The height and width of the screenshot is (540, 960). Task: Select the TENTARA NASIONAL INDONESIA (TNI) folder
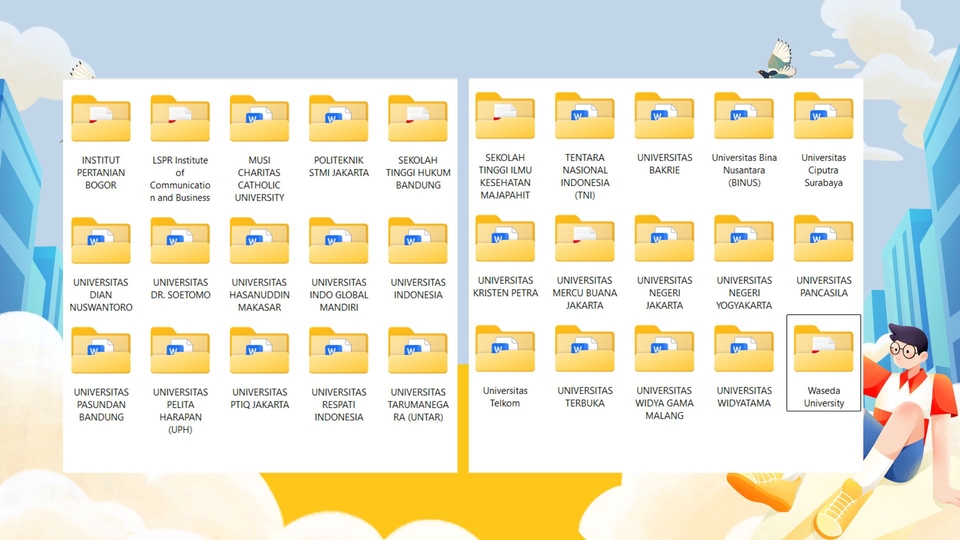pos(585,117)
